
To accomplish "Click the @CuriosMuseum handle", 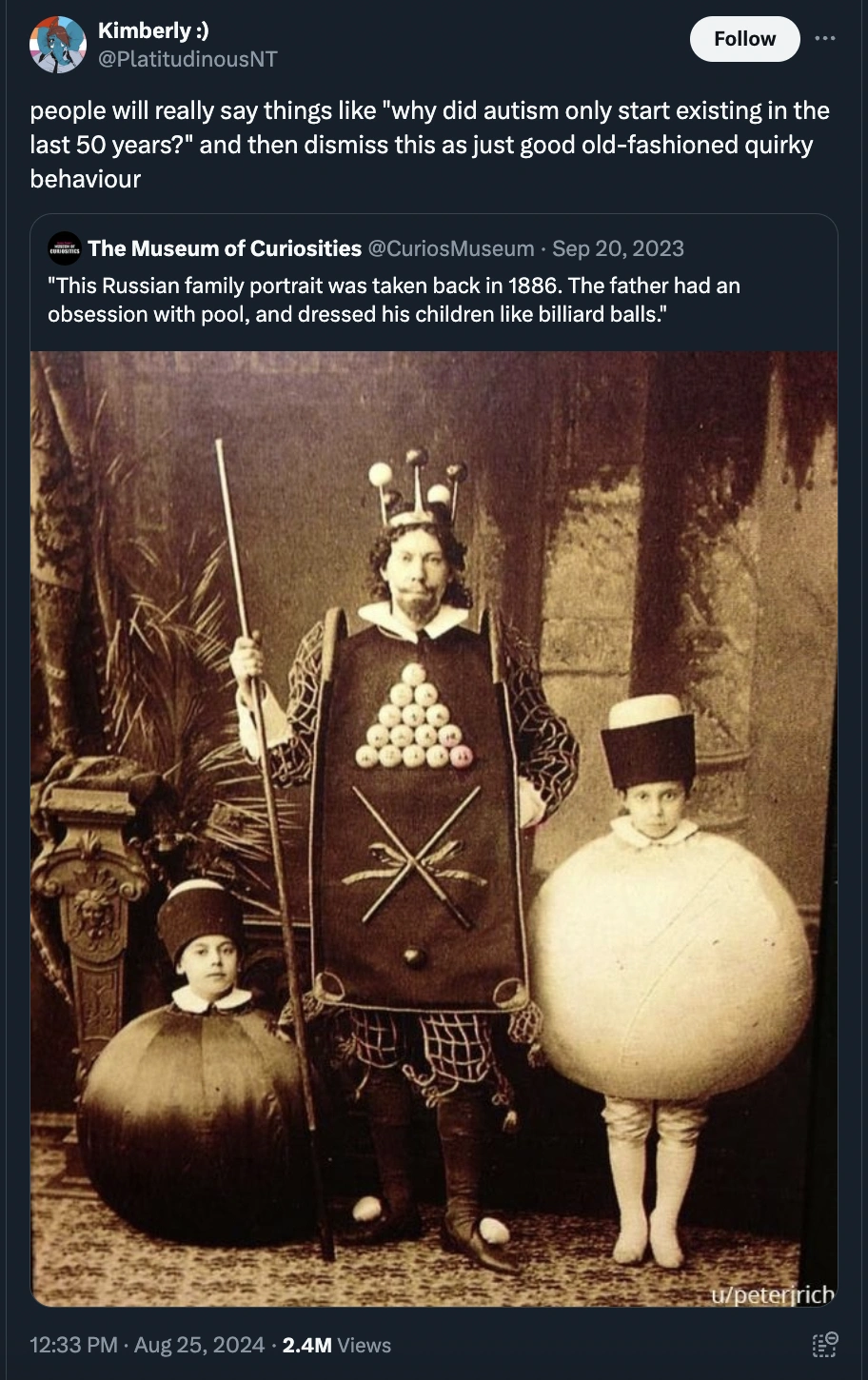I will (451, 248).
